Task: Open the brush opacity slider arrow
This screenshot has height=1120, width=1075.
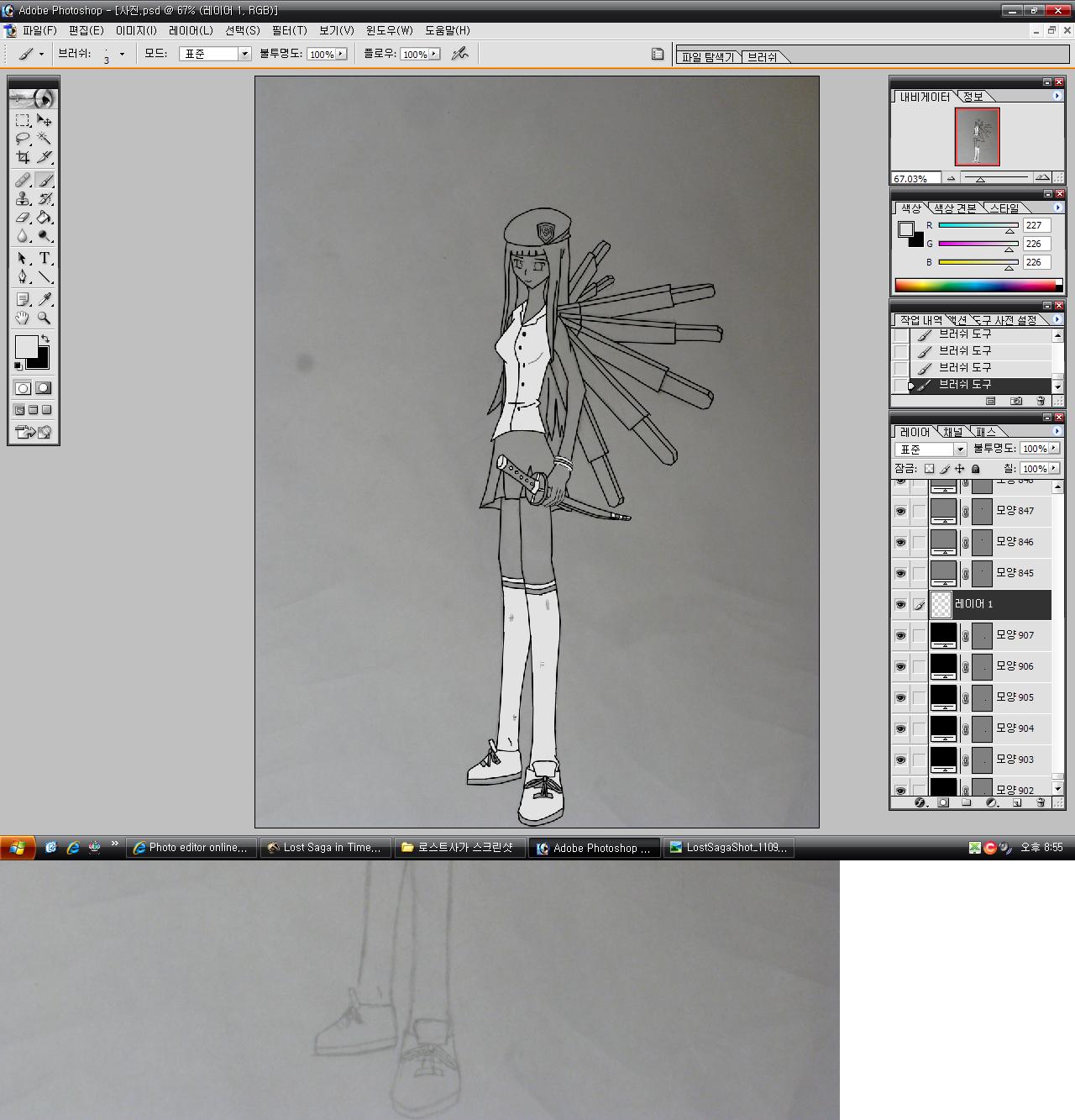Action: tap(341, 54)
